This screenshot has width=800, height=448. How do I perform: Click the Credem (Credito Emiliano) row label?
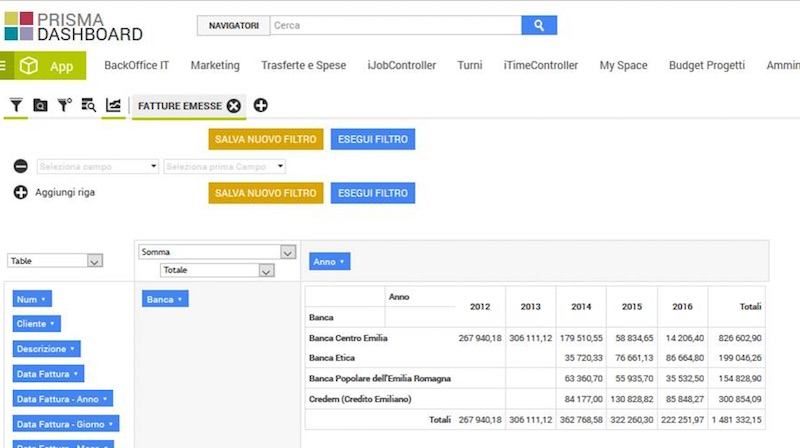click(360, 399)
